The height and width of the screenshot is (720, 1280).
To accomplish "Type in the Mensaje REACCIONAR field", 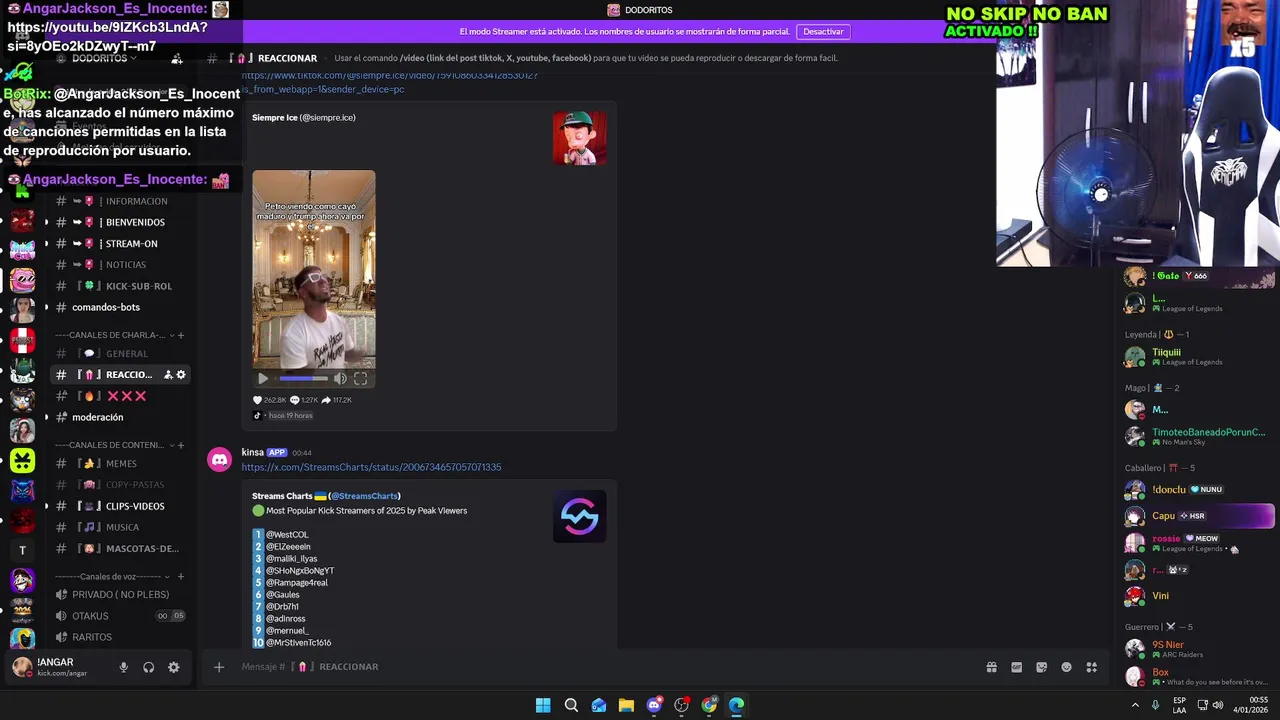I will [600, 667].
